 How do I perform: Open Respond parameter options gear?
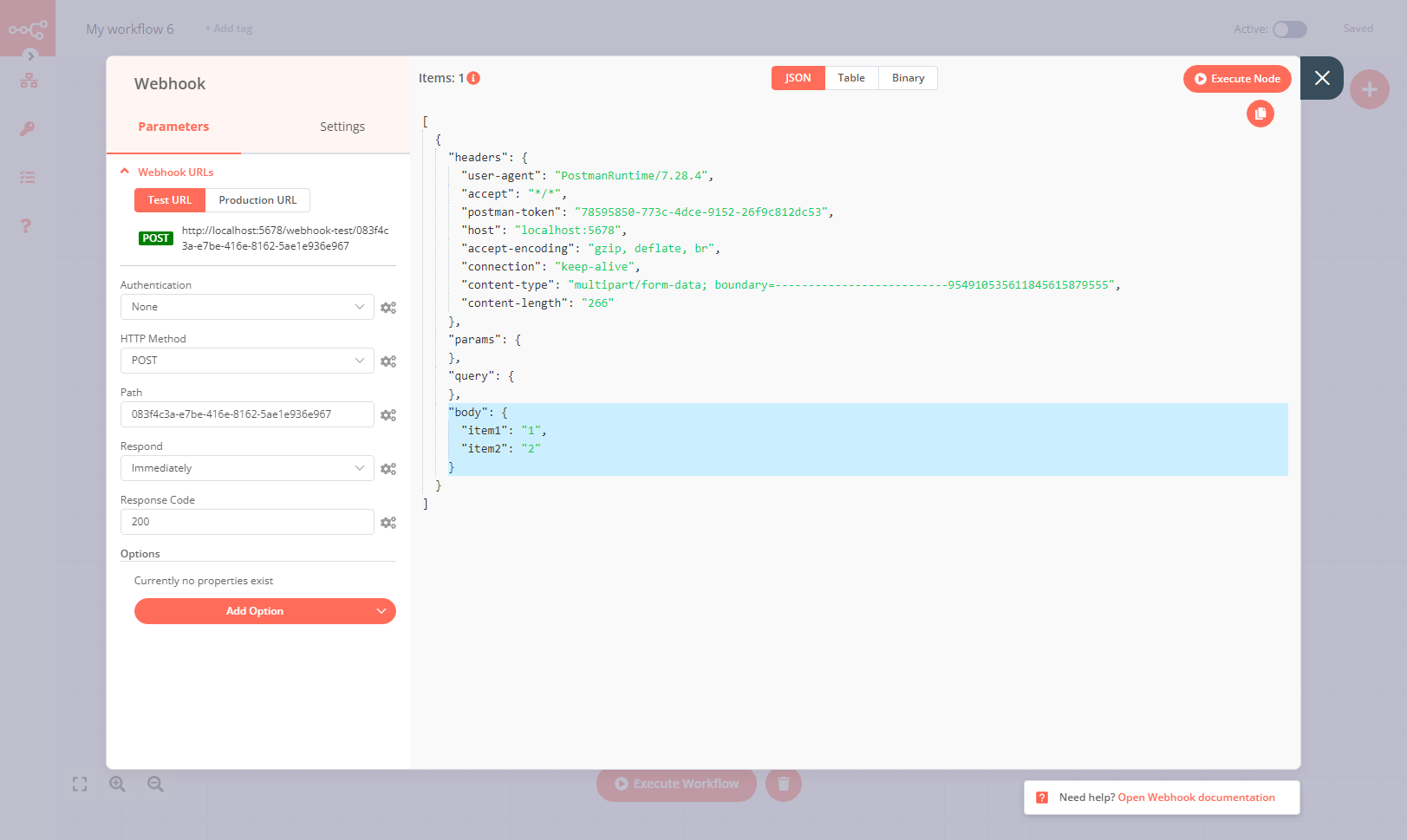(388, 469)
